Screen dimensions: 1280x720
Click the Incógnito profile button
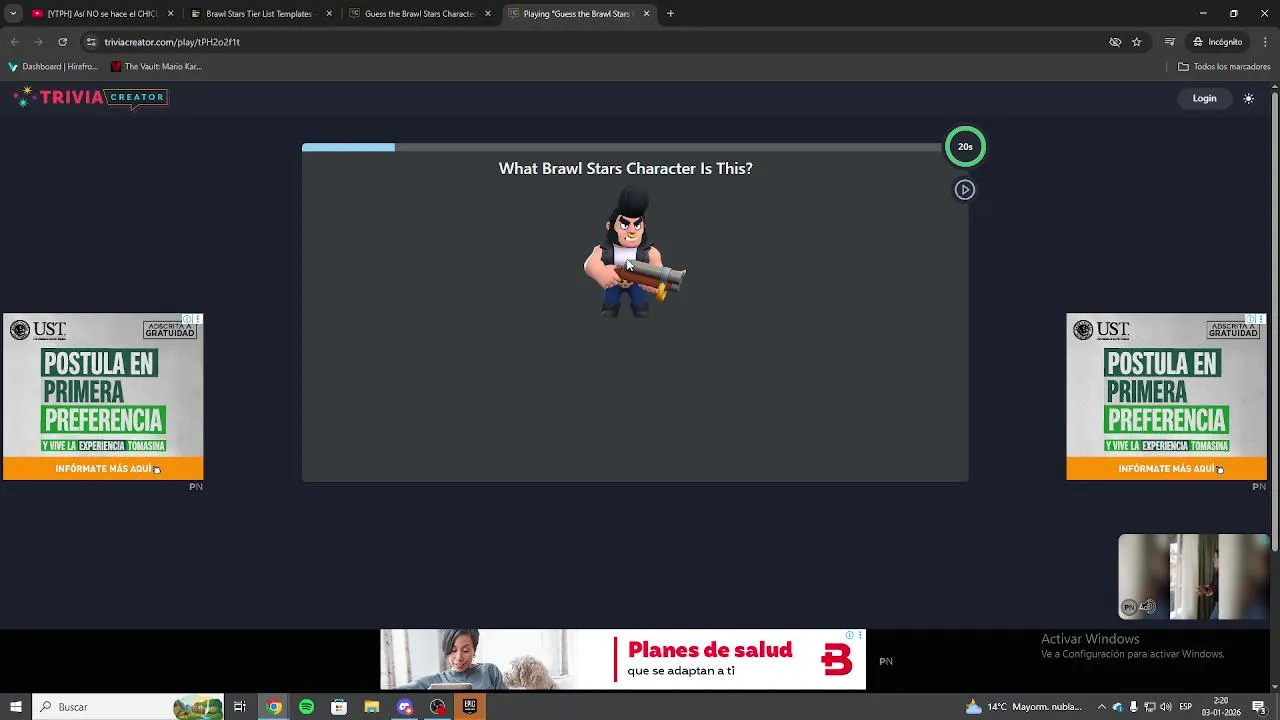click(1217, 42)
